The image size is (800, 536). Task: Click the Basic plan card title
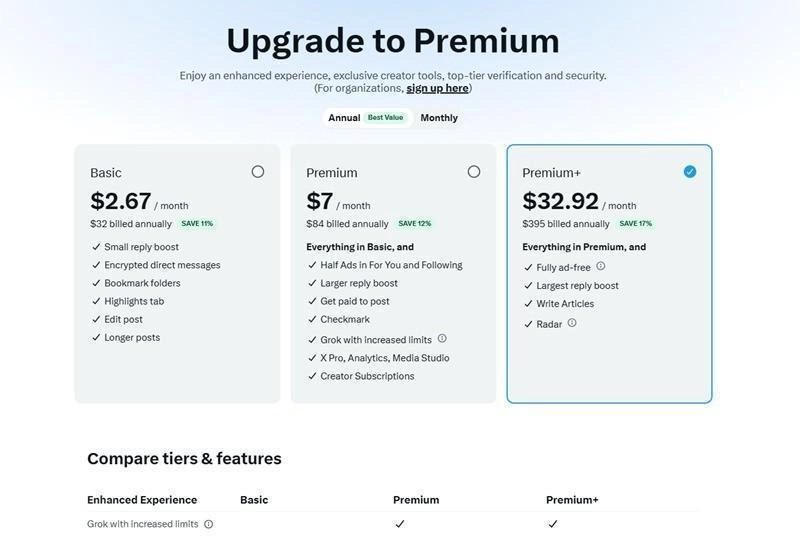tap(106, 173)
